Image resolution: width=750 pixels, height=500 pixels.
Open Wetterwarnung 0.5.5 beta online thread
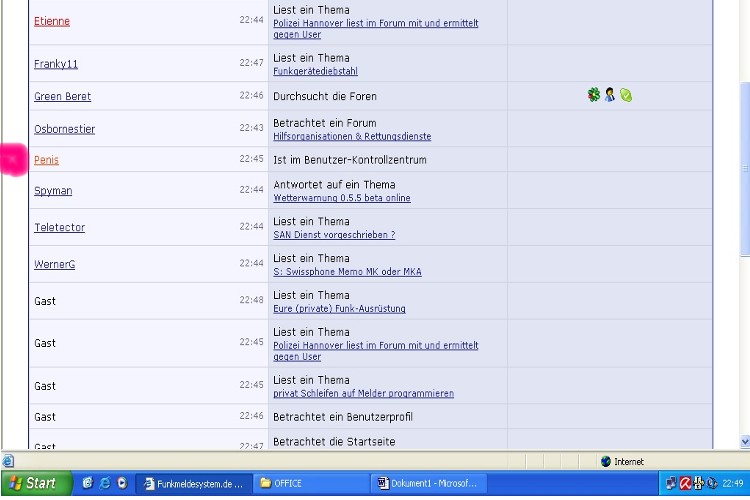pos(341,198)
